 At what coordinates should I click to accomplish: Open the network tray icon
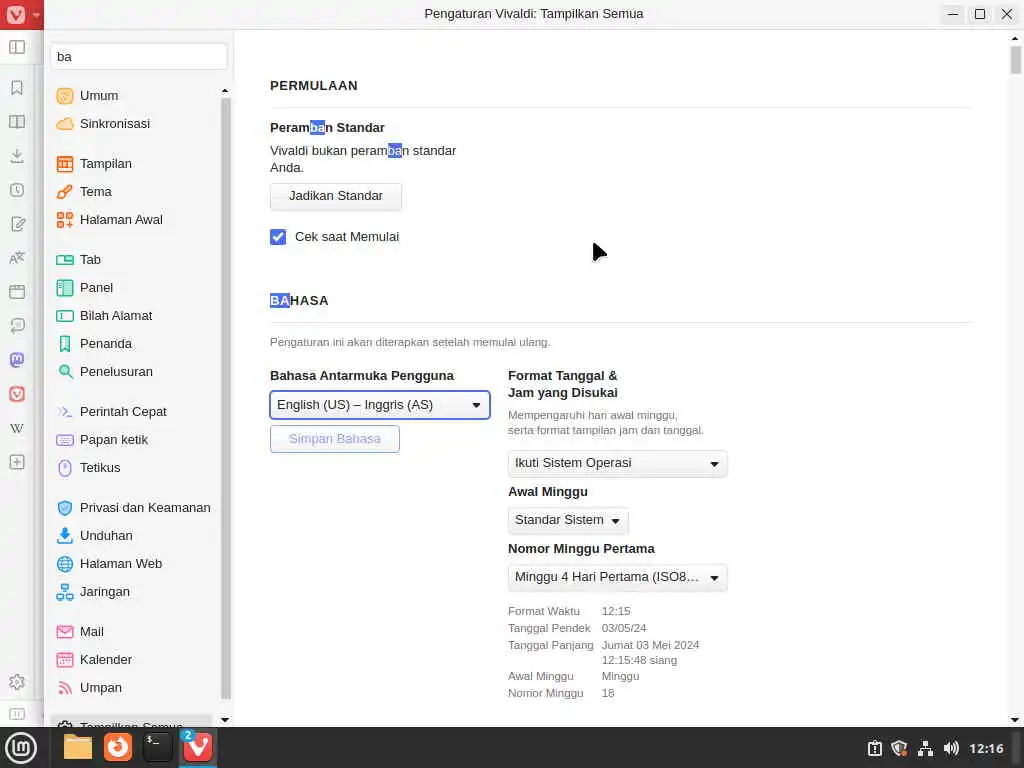(925, 748)
